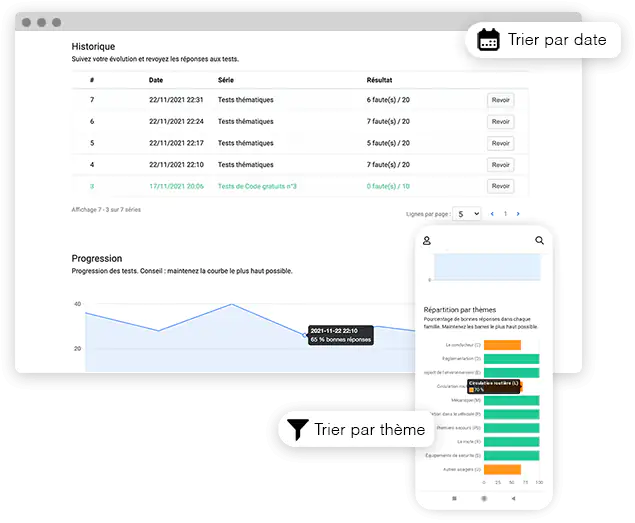Click Revoir for Tests de Code gratuits n°3
Screen dimensions: 635x523
[501, 186]
